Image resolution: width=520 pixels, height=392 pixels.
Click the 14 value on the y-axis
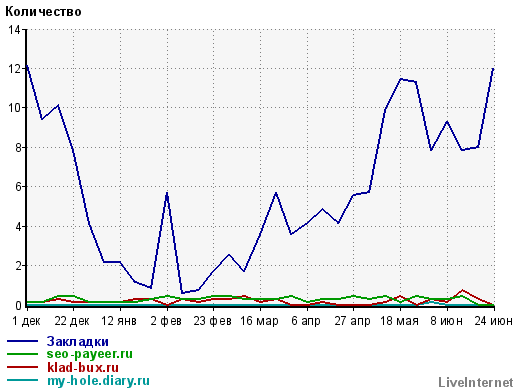click(x=14, y=30)
